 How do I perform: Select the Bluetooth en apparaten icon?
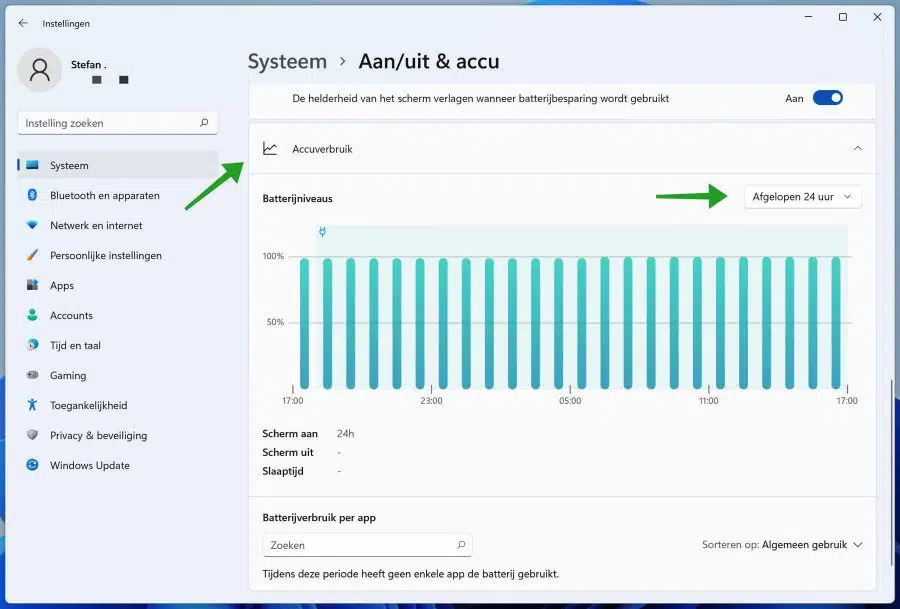[32, 195]
